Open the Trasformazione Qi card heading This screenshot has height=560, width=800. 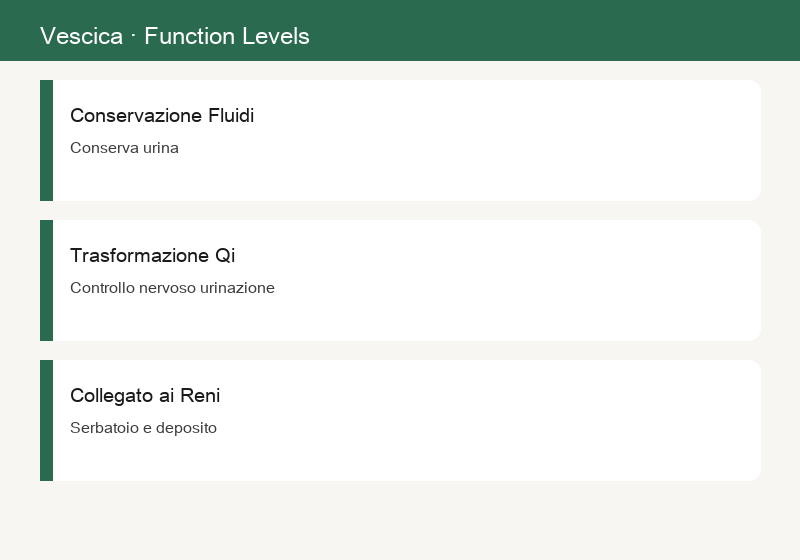point(153,256)
